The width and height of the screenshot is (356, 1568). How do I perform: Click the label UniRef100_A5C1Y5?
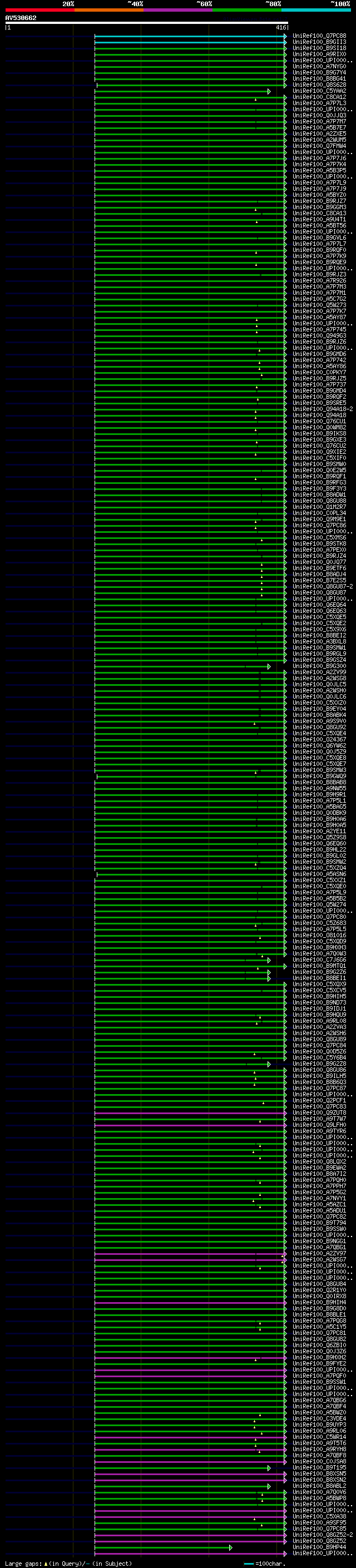pos(319,1327)
